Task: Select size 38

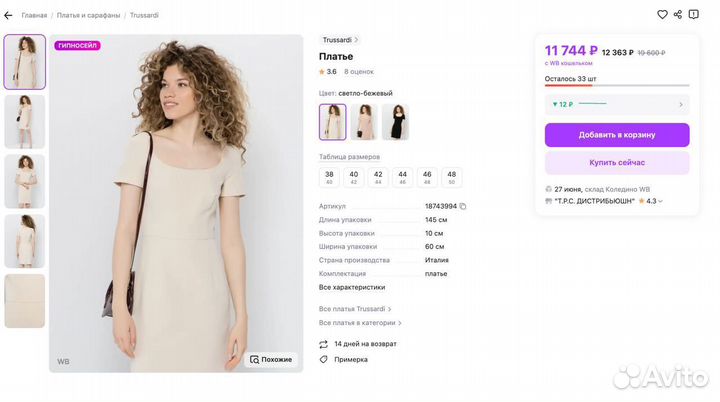Action: (329, 177)
